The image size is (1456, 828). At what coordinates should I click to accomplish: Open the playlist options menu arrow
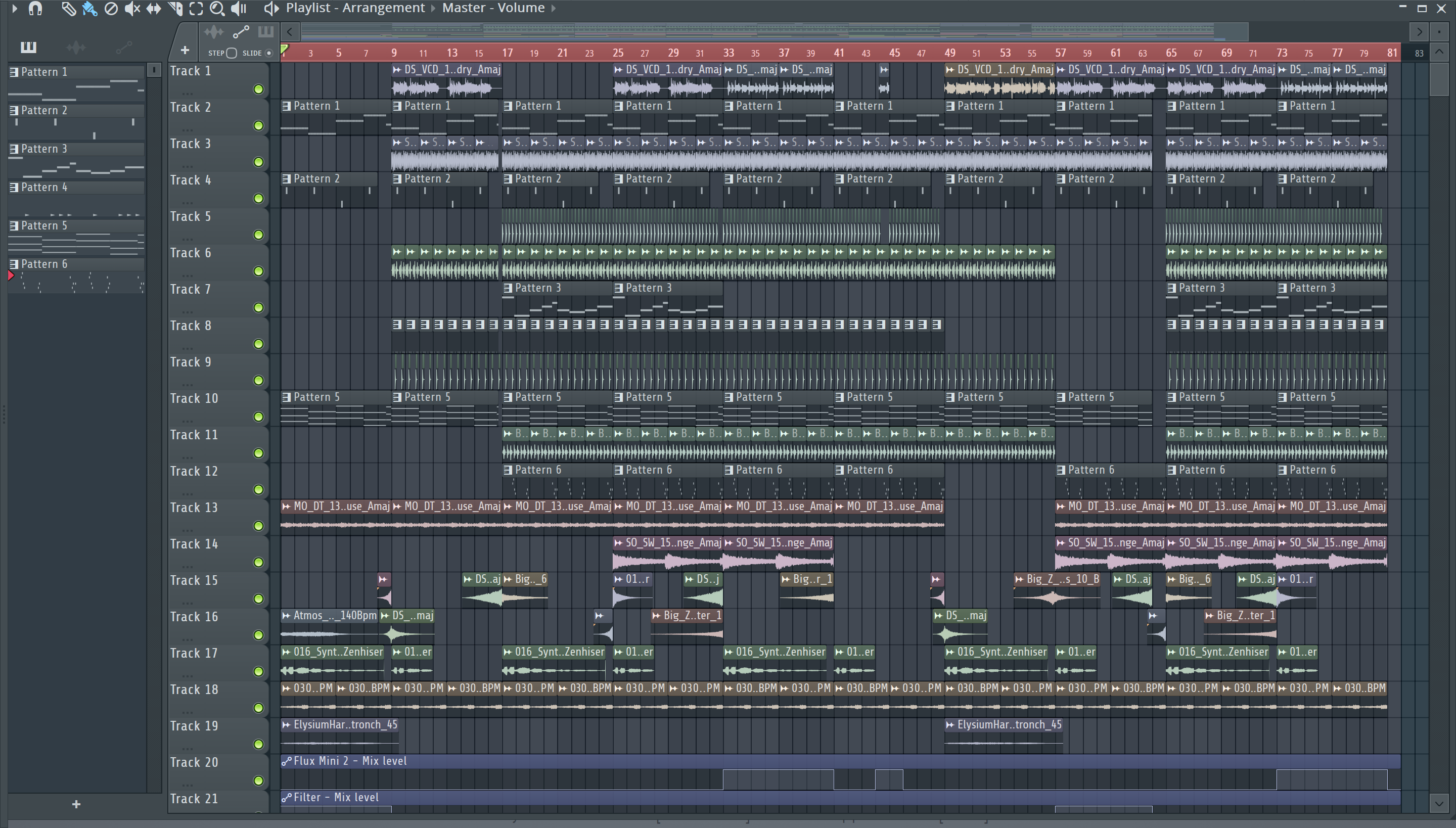(x=14, y=9)
